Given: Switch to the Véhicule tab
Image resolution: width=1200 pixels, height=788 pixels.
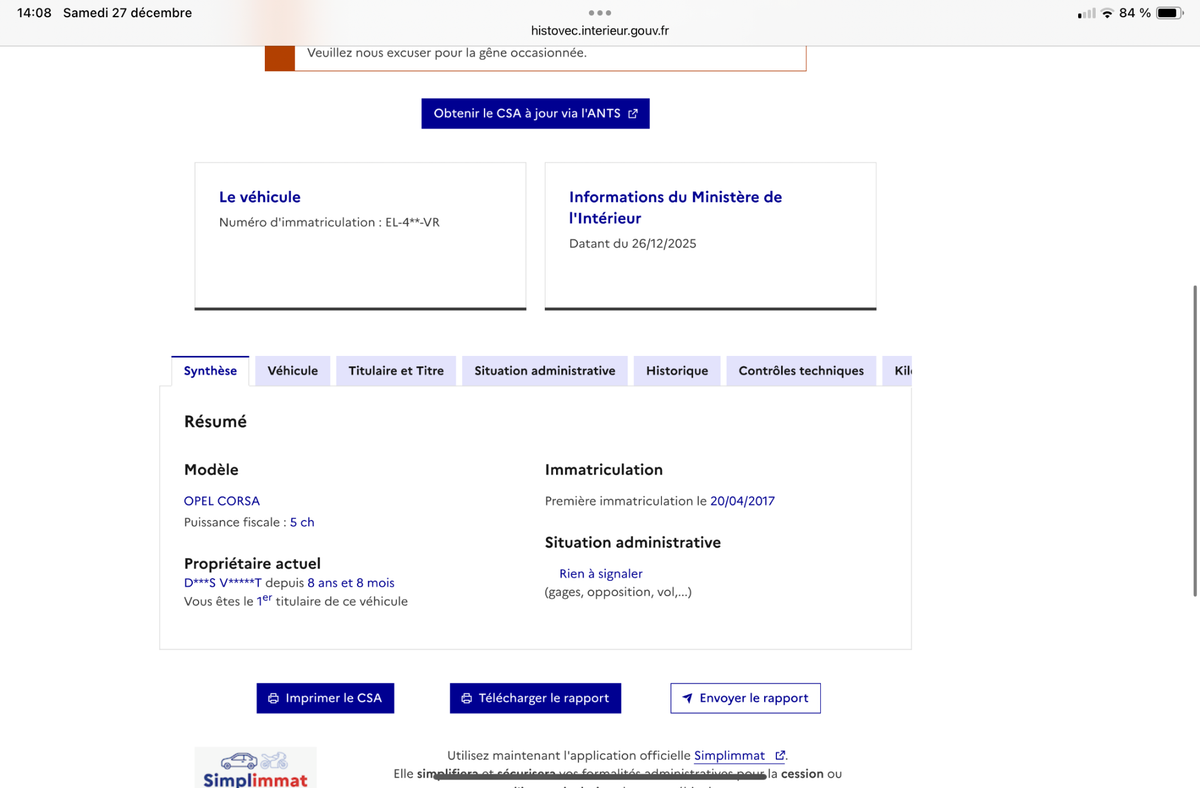Looking at the screenshot, I should point(292,370).
